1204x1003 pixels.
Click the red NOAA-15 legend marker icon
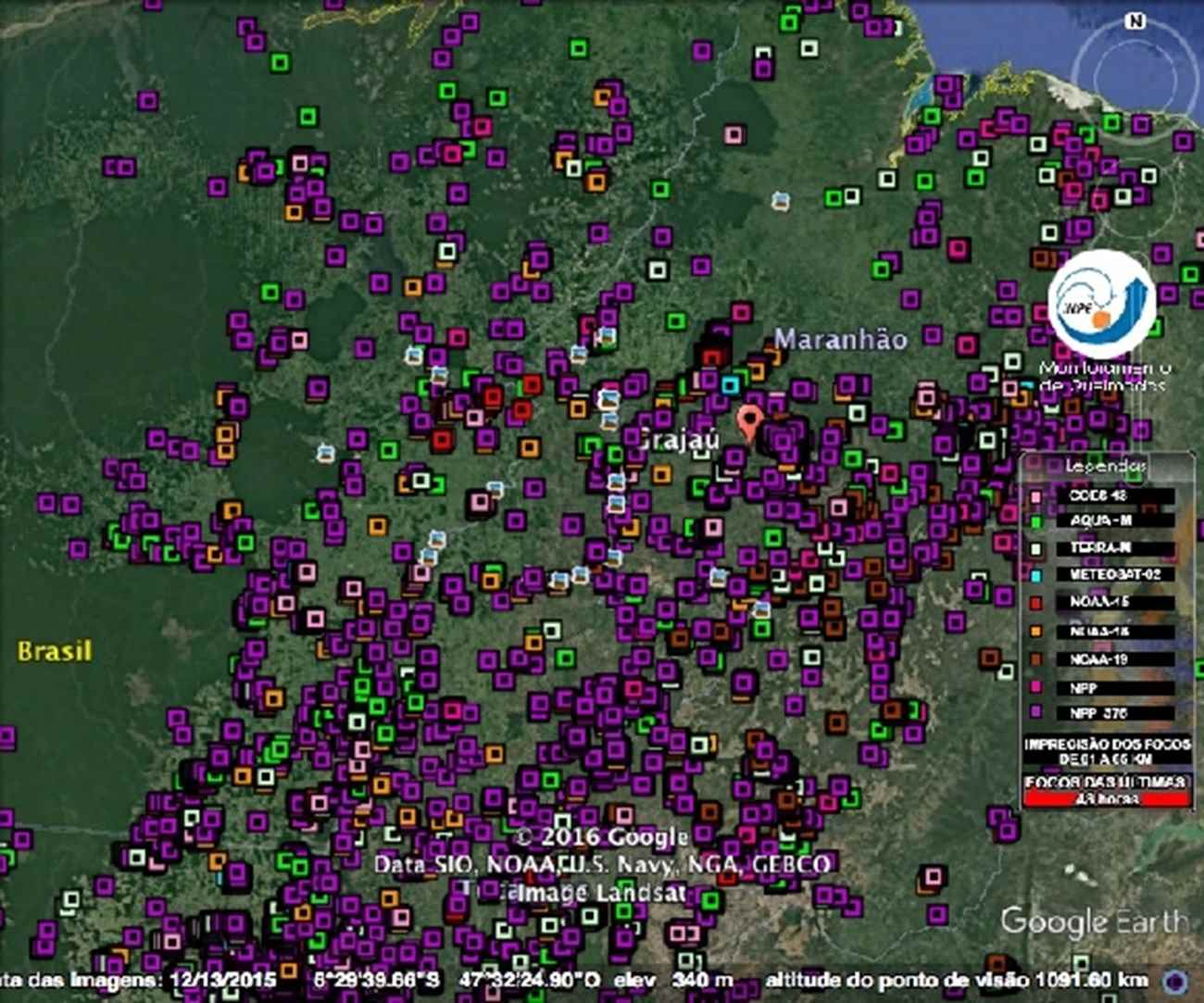click(x=1036, y=603)
